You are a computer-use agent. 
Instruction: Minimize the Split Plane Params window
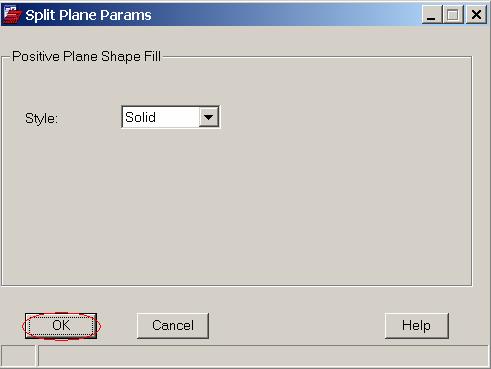432,15
